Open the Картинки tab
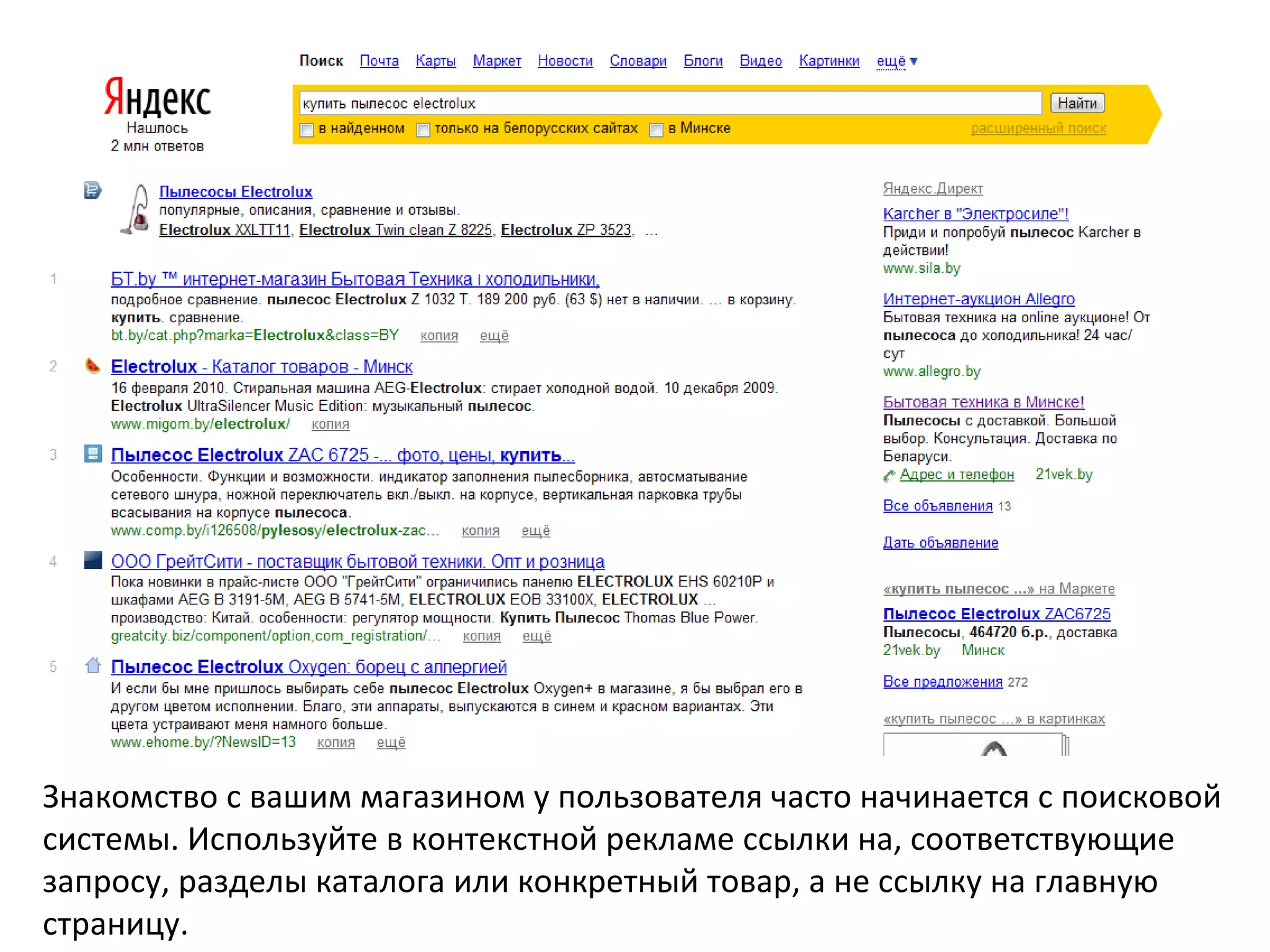The height and width of the screenshot is (952, 1270). (829, 61)
